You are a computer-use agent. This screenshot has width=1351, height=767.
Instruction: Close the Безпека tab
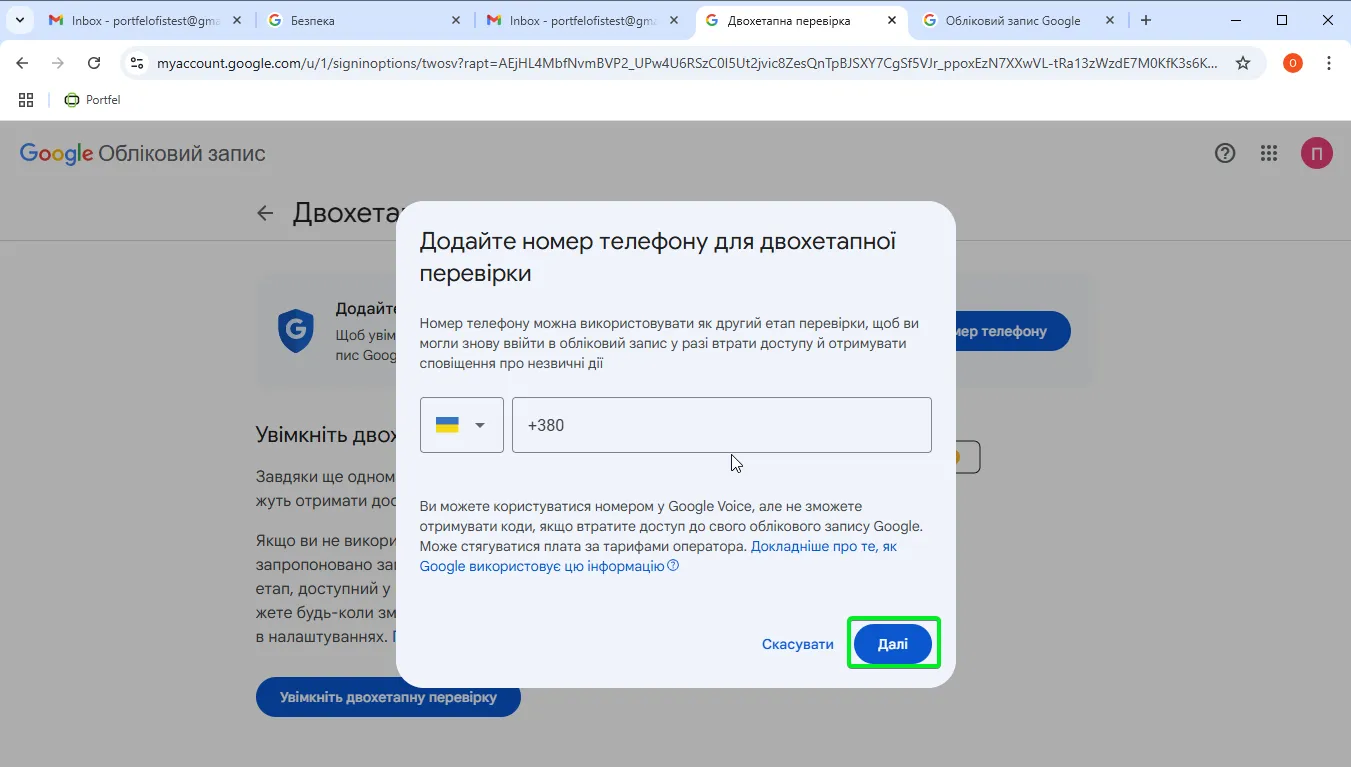[x=456, y=20]
